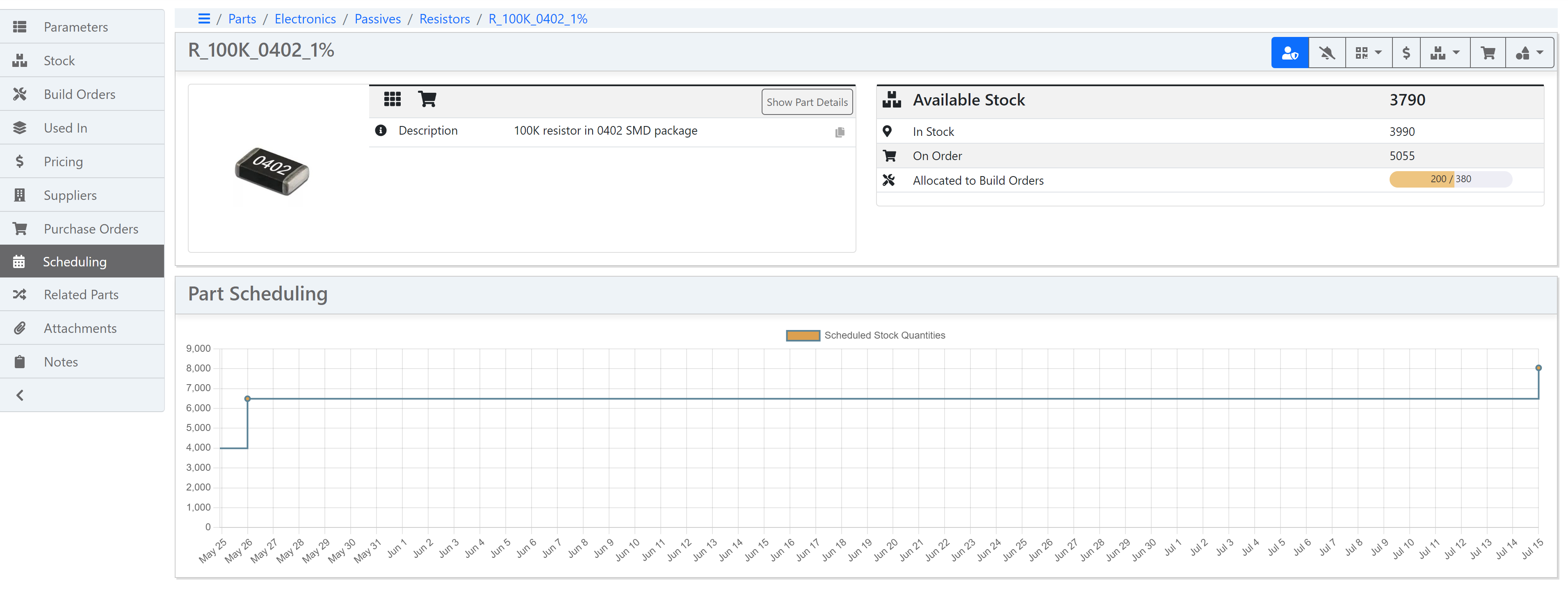The height and width of the screenshot is (589, 1568).
Task: Open the Build Orders sidebar tab
Action: pyautogui.click(x=79, y=94)
